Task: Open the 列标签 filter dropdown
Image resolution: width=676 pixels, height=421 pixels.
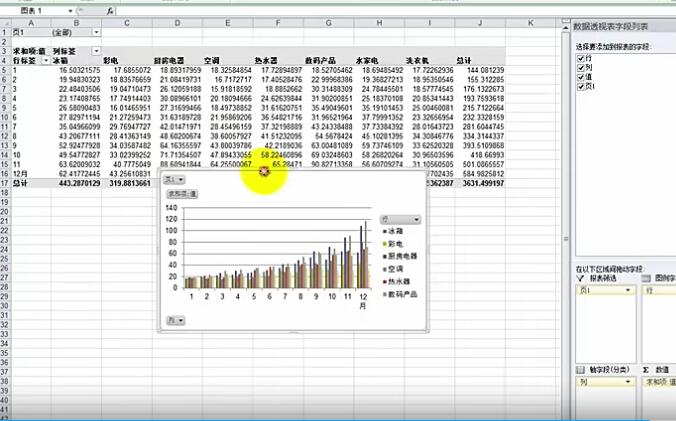Action: 96,49
